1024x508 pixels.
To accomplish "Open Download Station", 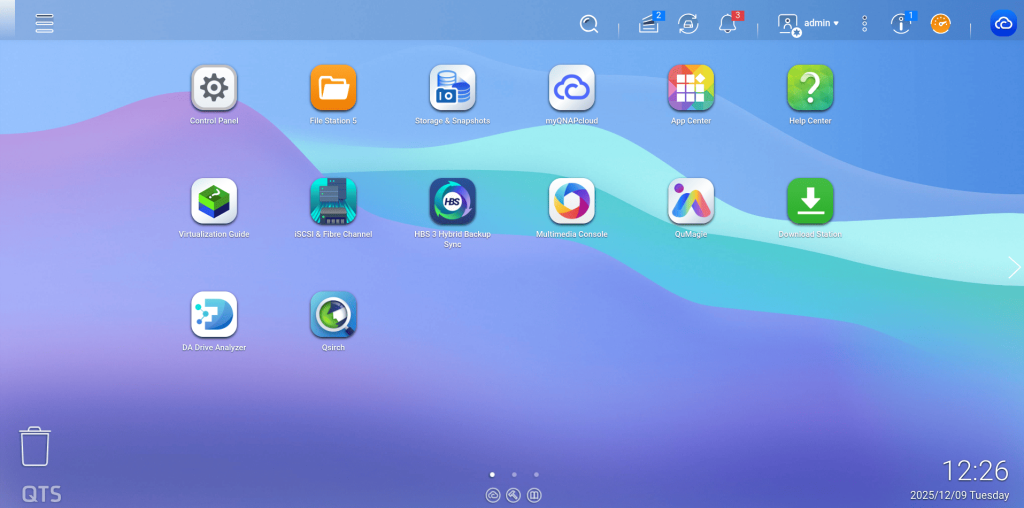I will [809, 202].
